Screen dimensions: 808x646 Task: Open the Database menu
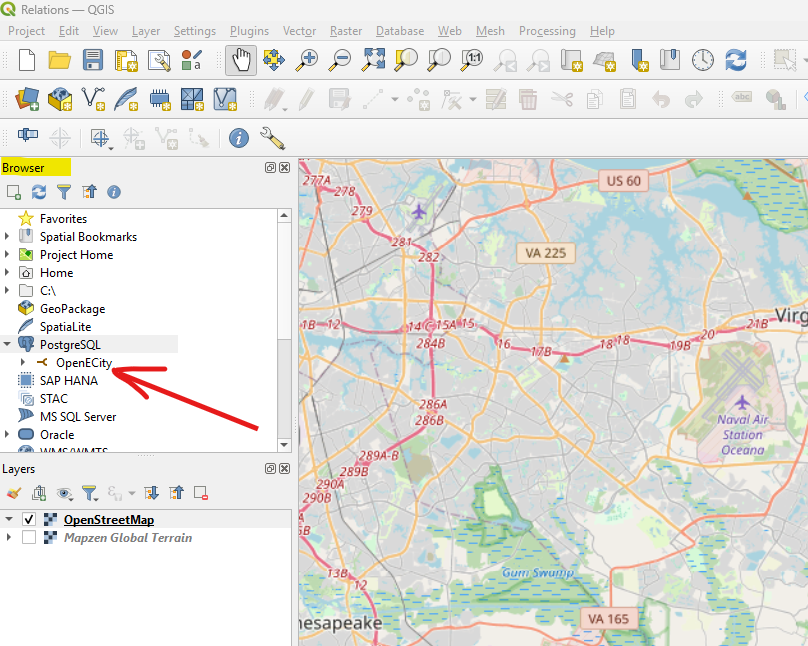pyautogui.click(x=400, y=31)
